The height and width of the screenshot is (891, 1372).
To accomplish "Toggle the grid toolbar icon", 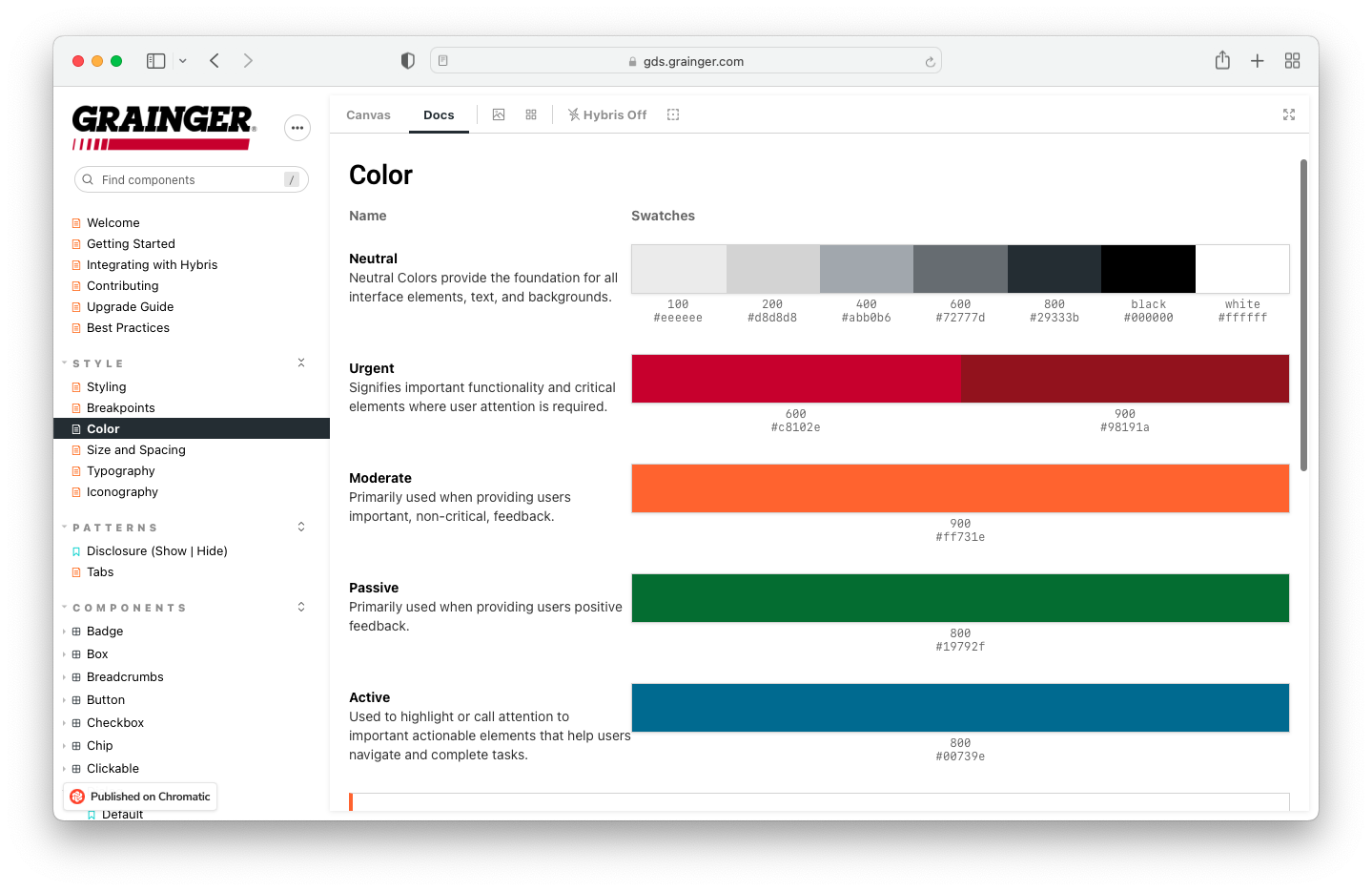I will pyautogui.click(x=531, y=114).
